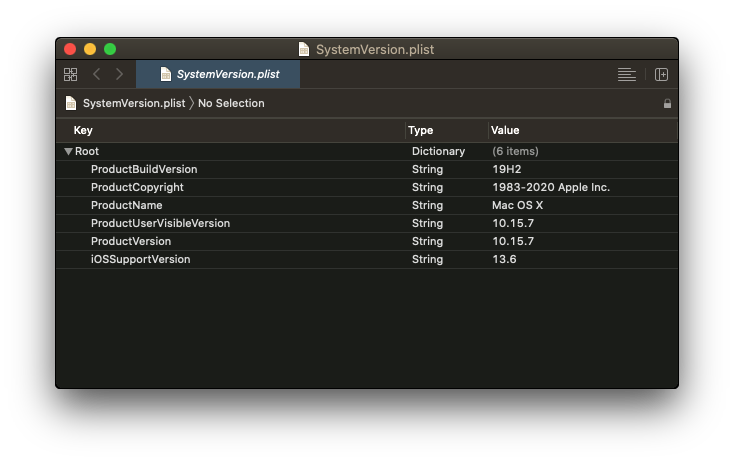The width and height of the screenshot is (734, 462).
Task: Collapse the Root dictionary disclosure triangle
Action: pos(68,151)
